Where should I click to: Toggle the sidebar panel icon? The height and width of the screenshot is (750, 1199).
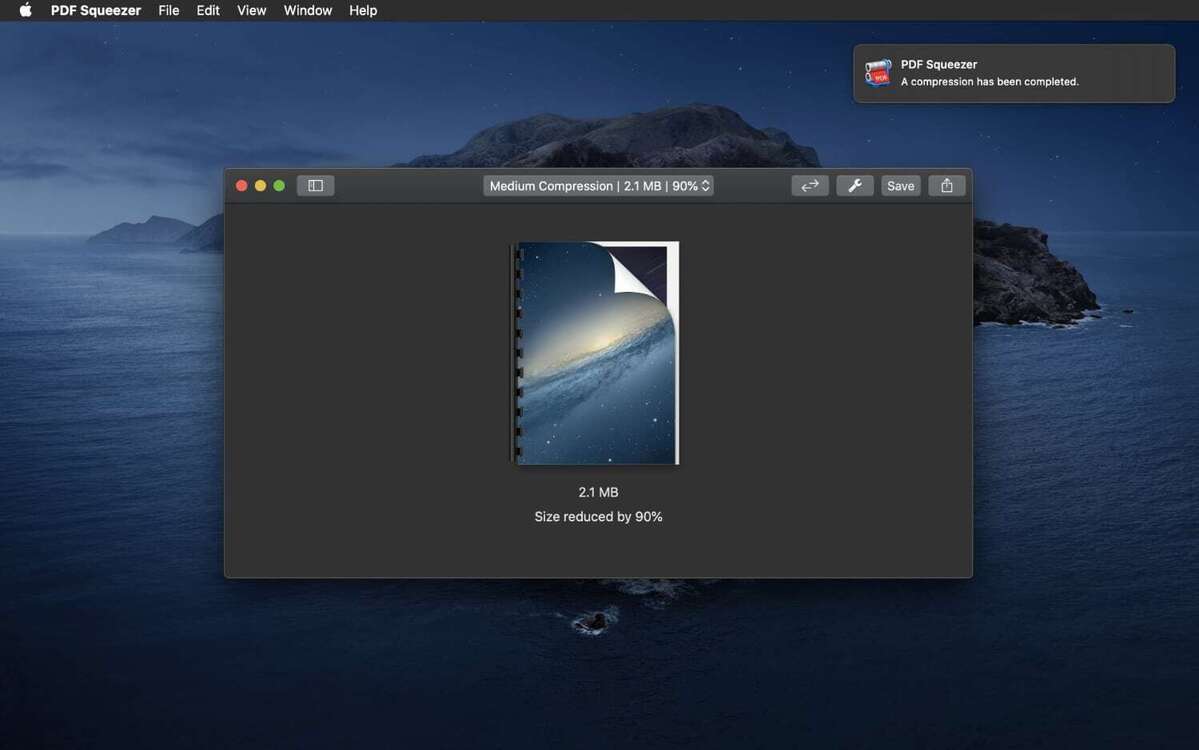315,186
